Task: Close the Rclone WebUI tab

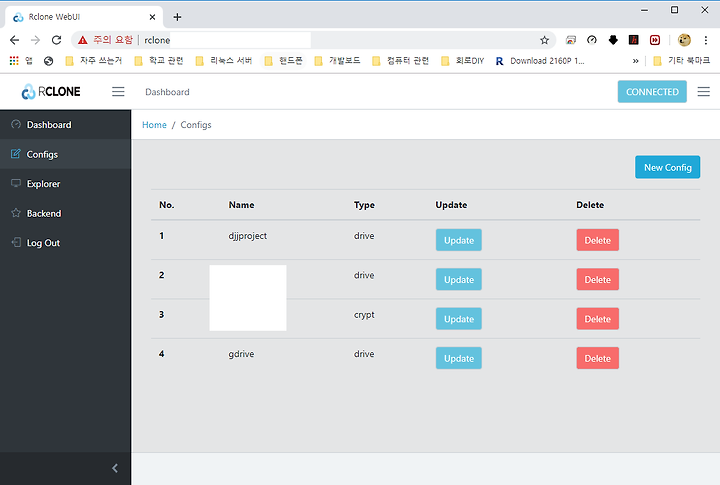Action: (x=152, y=17)
